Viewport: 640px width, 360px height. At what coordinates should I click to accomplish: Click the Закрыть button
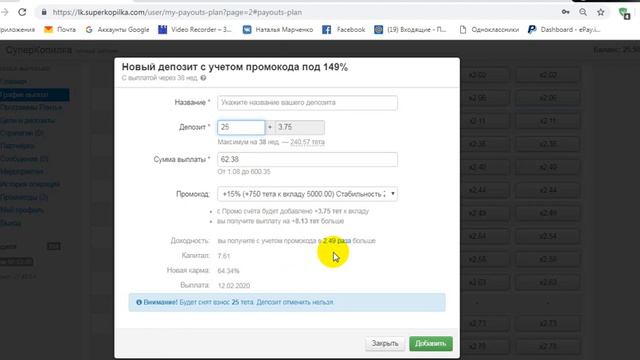click(384, 344)
